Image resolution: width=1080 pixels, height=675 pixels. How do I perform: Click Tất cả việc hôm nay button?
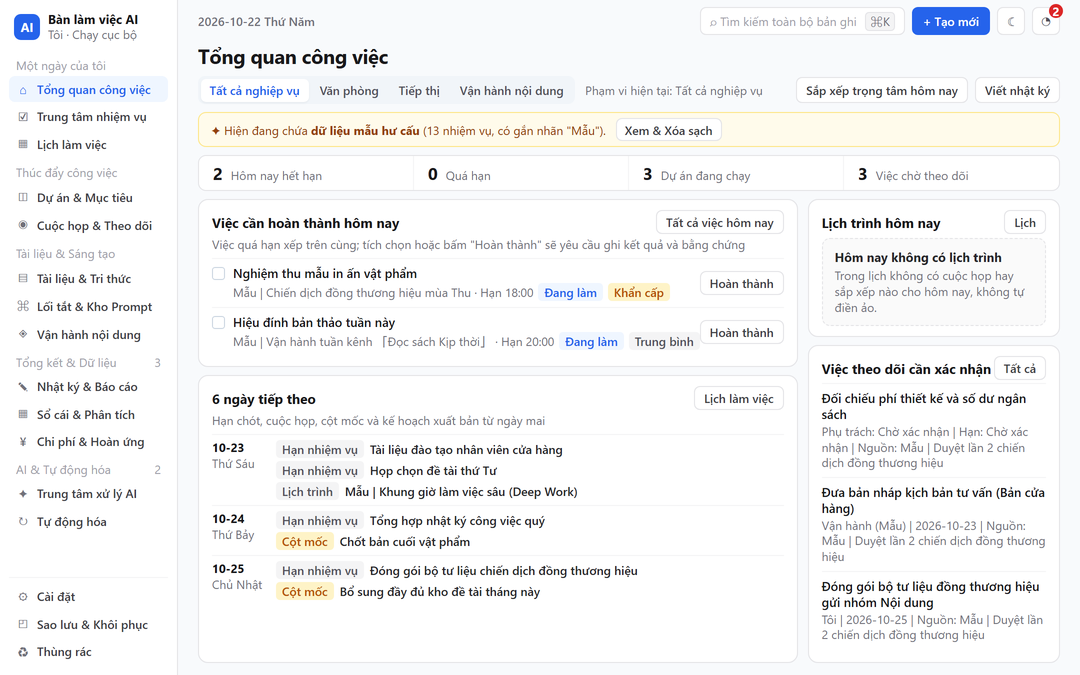[719, 222]
